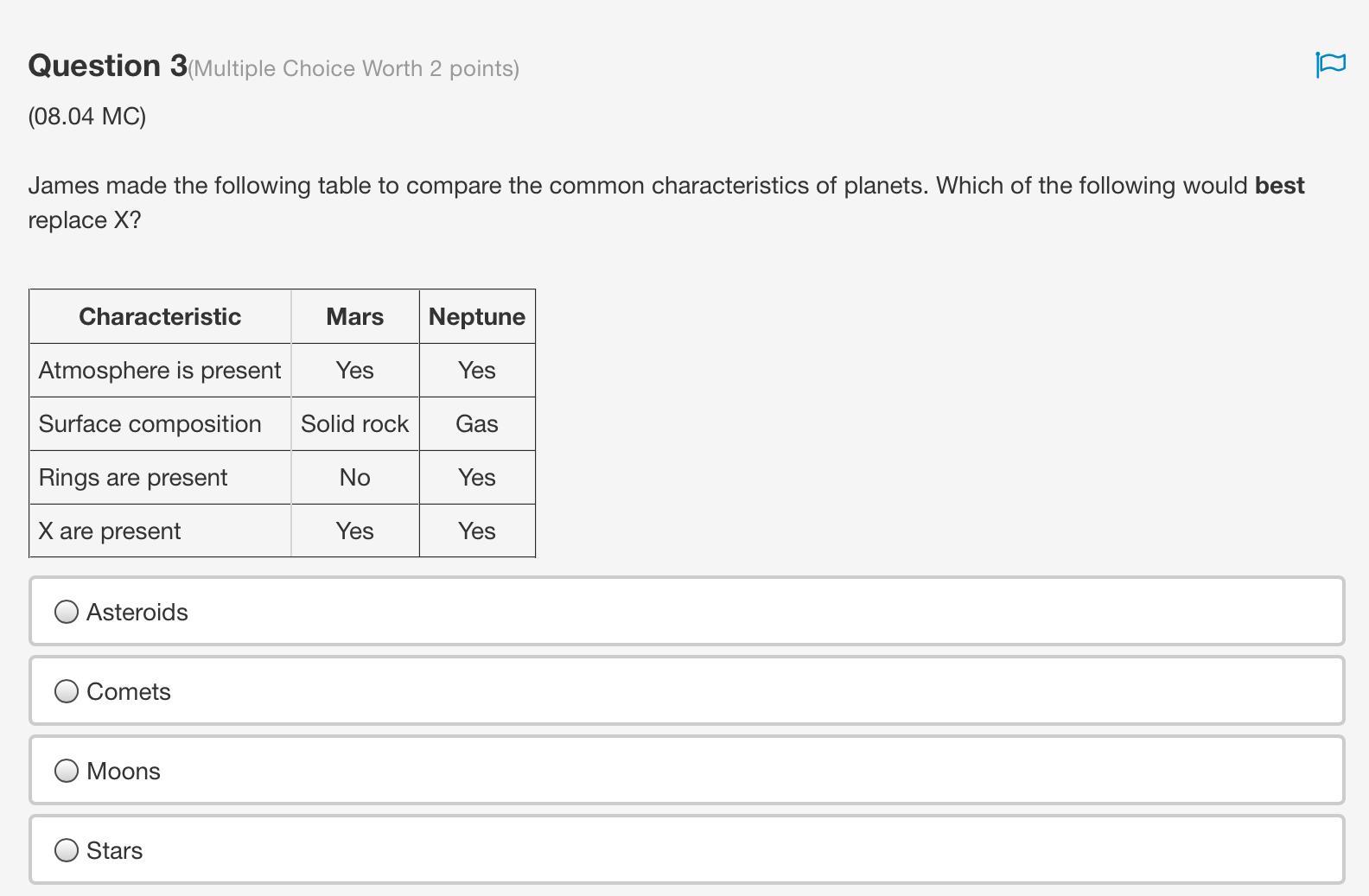Viewport: 1369px width, 896px height.
Task: Click the "Characteristic" table header
Action: (160, 316)
